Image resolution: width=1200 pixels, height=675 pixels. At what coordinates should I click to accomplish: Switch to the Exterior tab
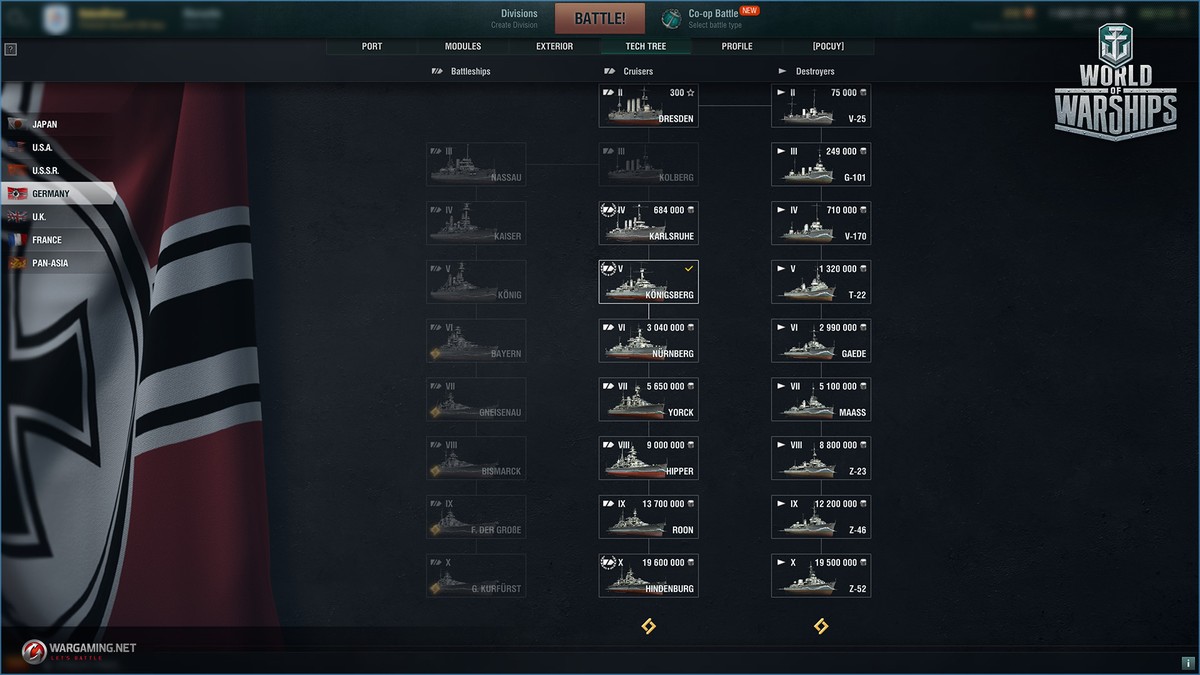pyautogui.click(x=554, y=46)
